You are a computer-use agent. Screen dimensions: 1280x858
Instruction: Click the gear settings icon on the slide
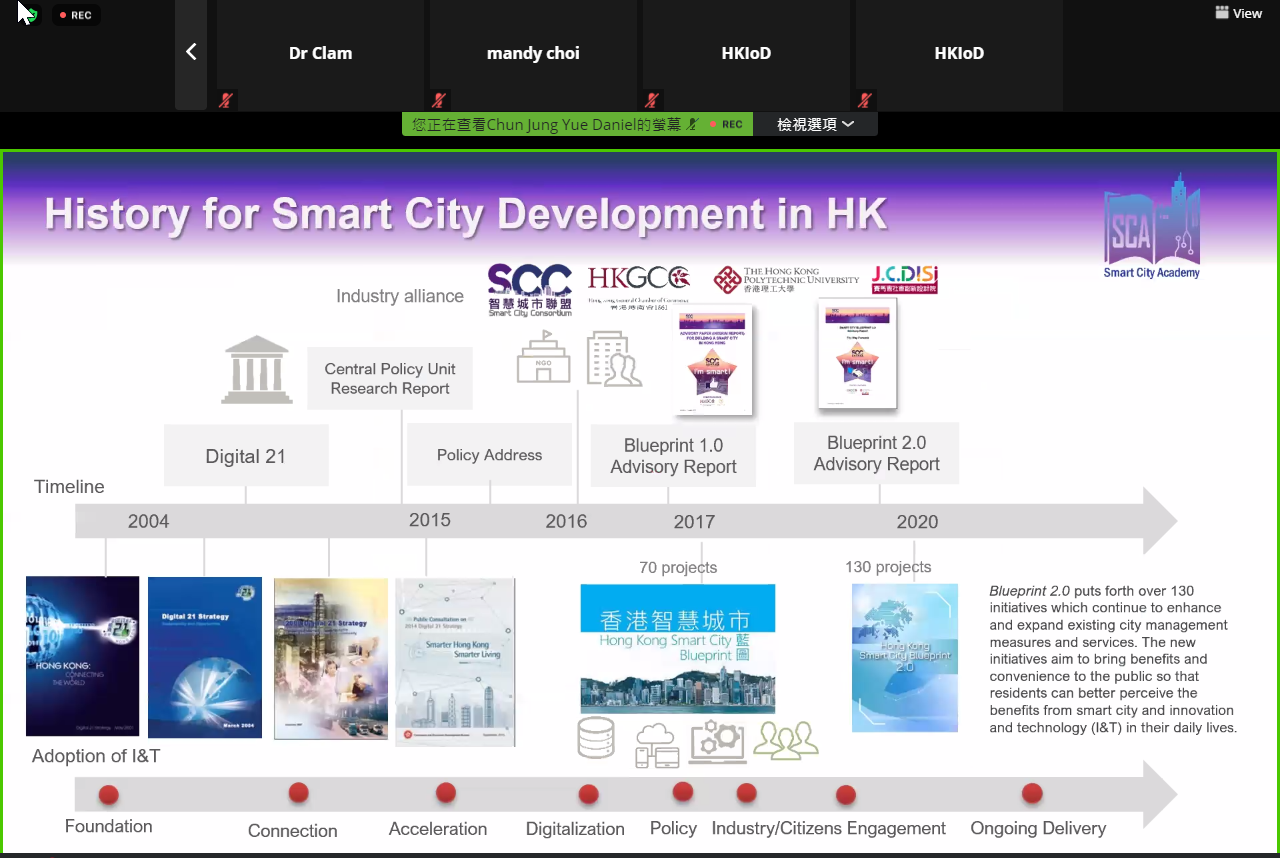point(717,741)
